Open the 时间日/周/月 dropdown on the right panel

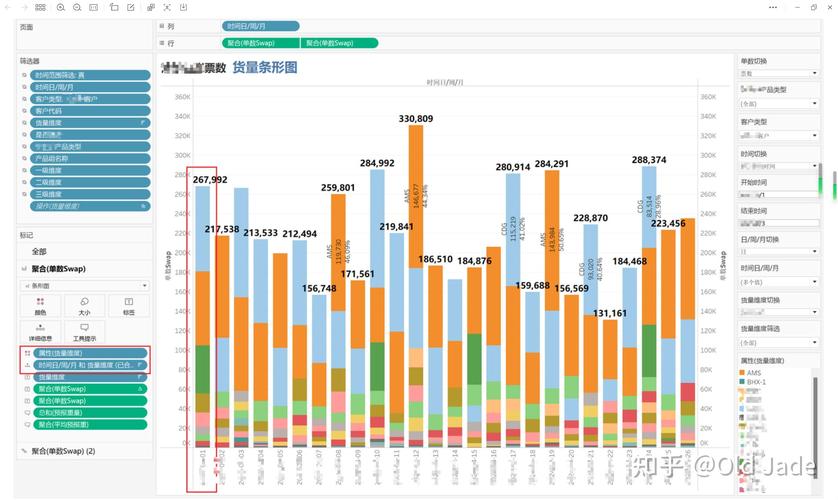point(779,282)
